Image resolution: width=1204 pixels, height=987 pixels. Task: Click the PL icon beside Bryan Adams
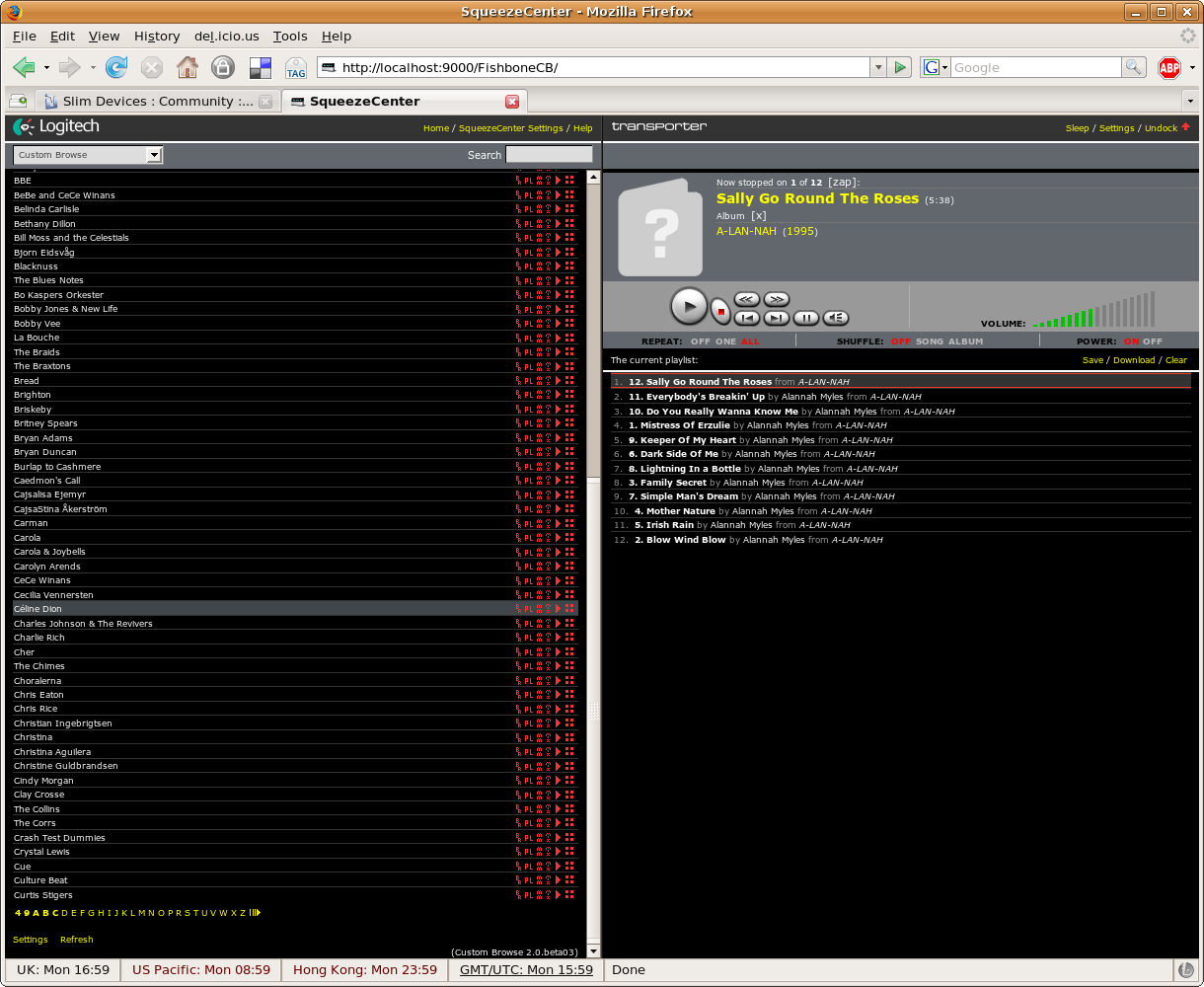pos(528,438)
